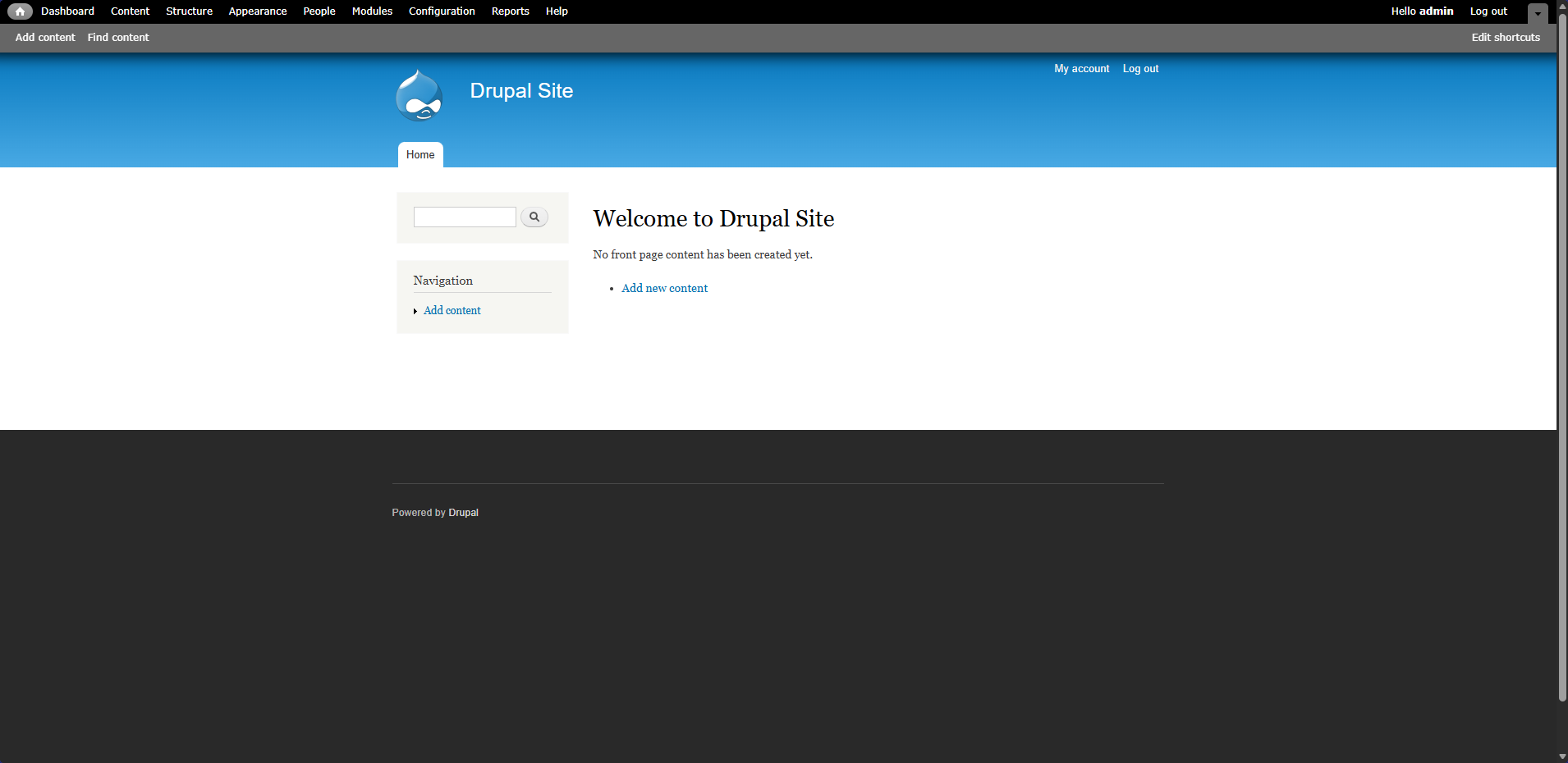Open the Dashboard menu
The image size is (1568, 763).
click(x=67, y=11)
